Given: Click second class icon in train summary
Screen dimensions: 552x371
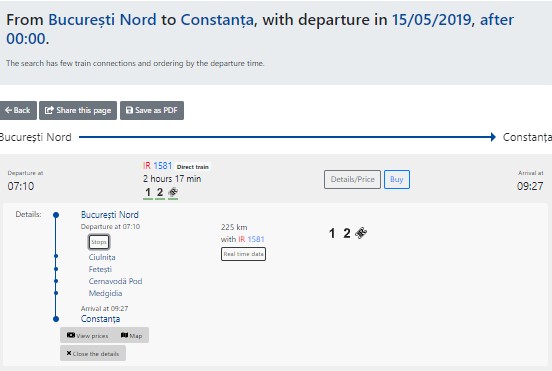Looking at the screenshot, I should point(160,192).
